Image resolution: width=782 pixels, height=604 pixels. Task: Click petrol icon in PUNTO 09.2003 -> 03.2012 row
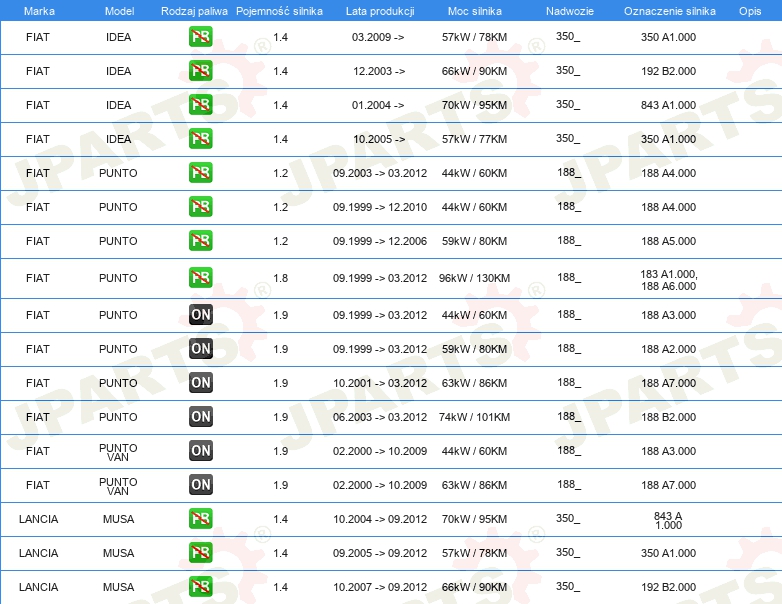(200, 172)
